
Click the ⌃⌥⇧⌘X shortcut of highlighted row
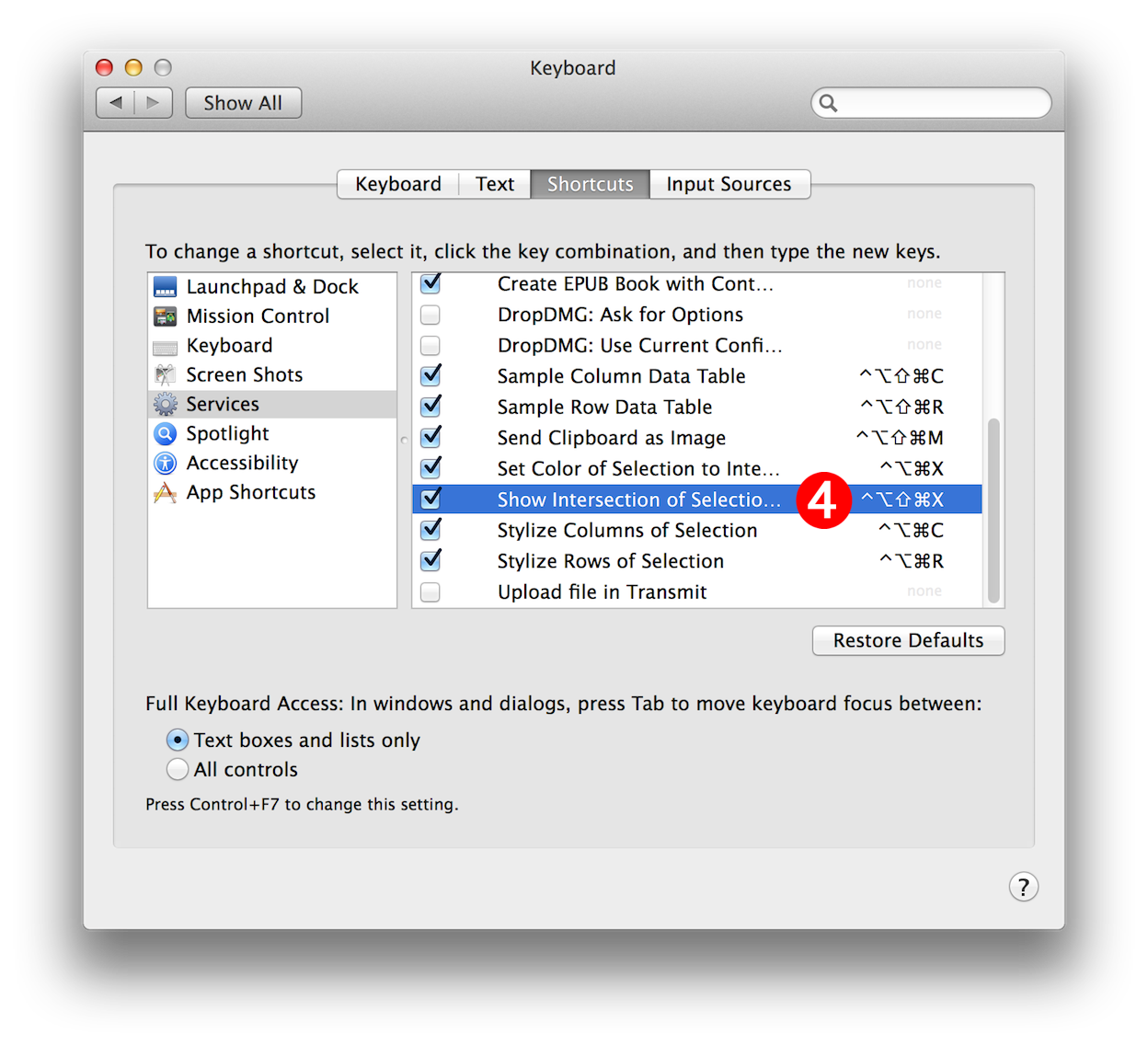pos(902,500)
